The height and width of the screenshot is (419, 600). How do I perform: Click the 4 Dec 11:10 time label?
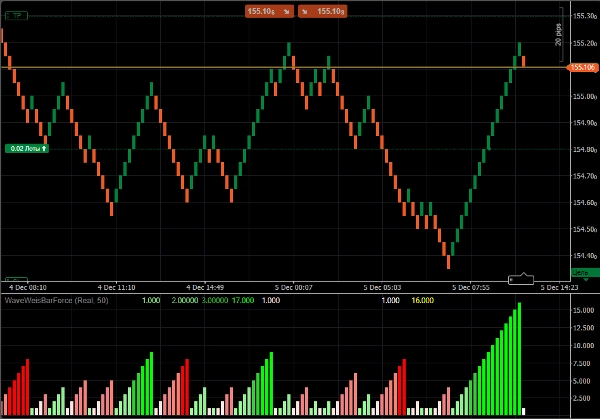tap(119, 287)
